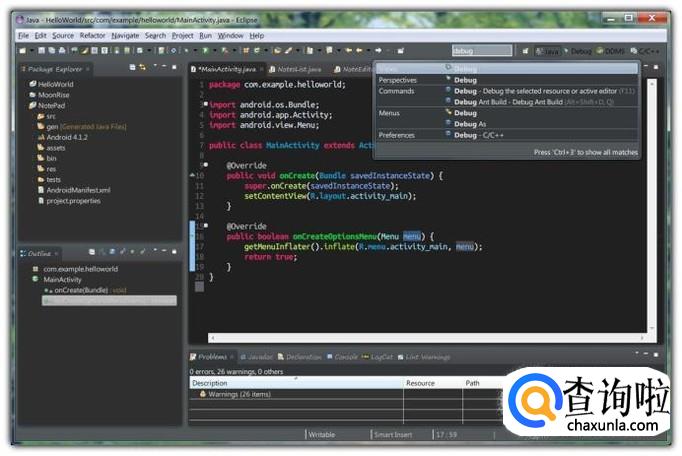Open the NotesList.java editor tab
682x456 pixels.
pyautogui.click(x=299, y=69)
